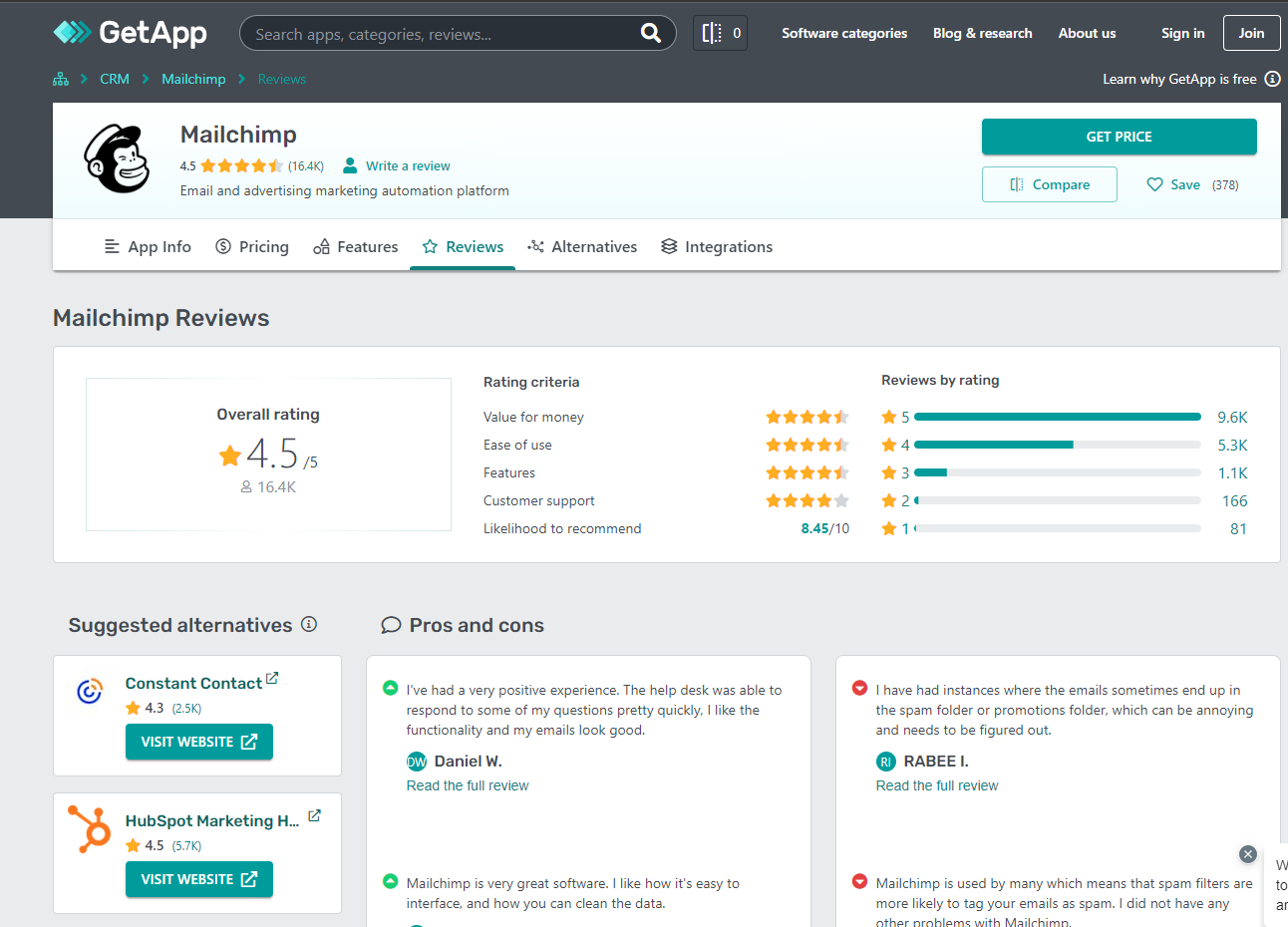Open the Alternatives tab
The image size is (1288, 927).
(582, 246)
